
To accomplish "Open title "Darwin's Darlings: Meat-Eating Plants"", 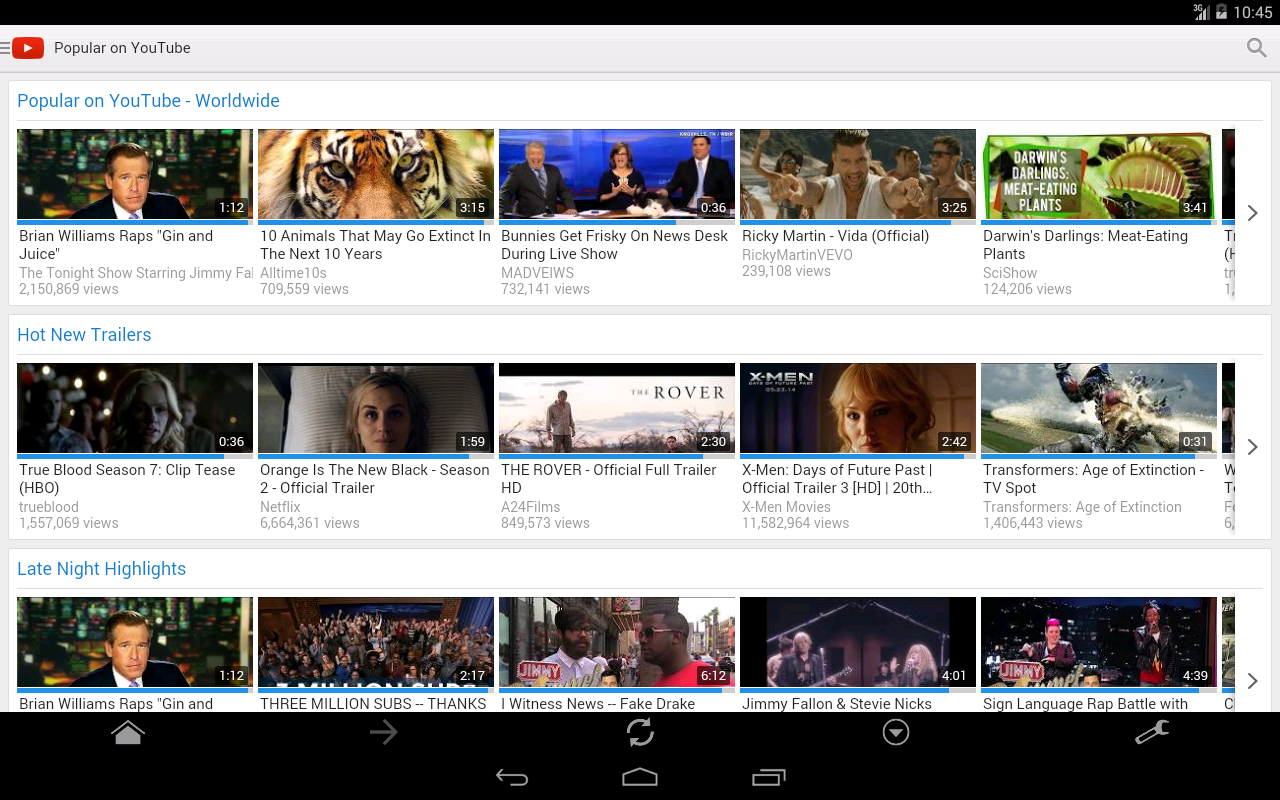I will pyautogui.click(x=1085, y=245).
